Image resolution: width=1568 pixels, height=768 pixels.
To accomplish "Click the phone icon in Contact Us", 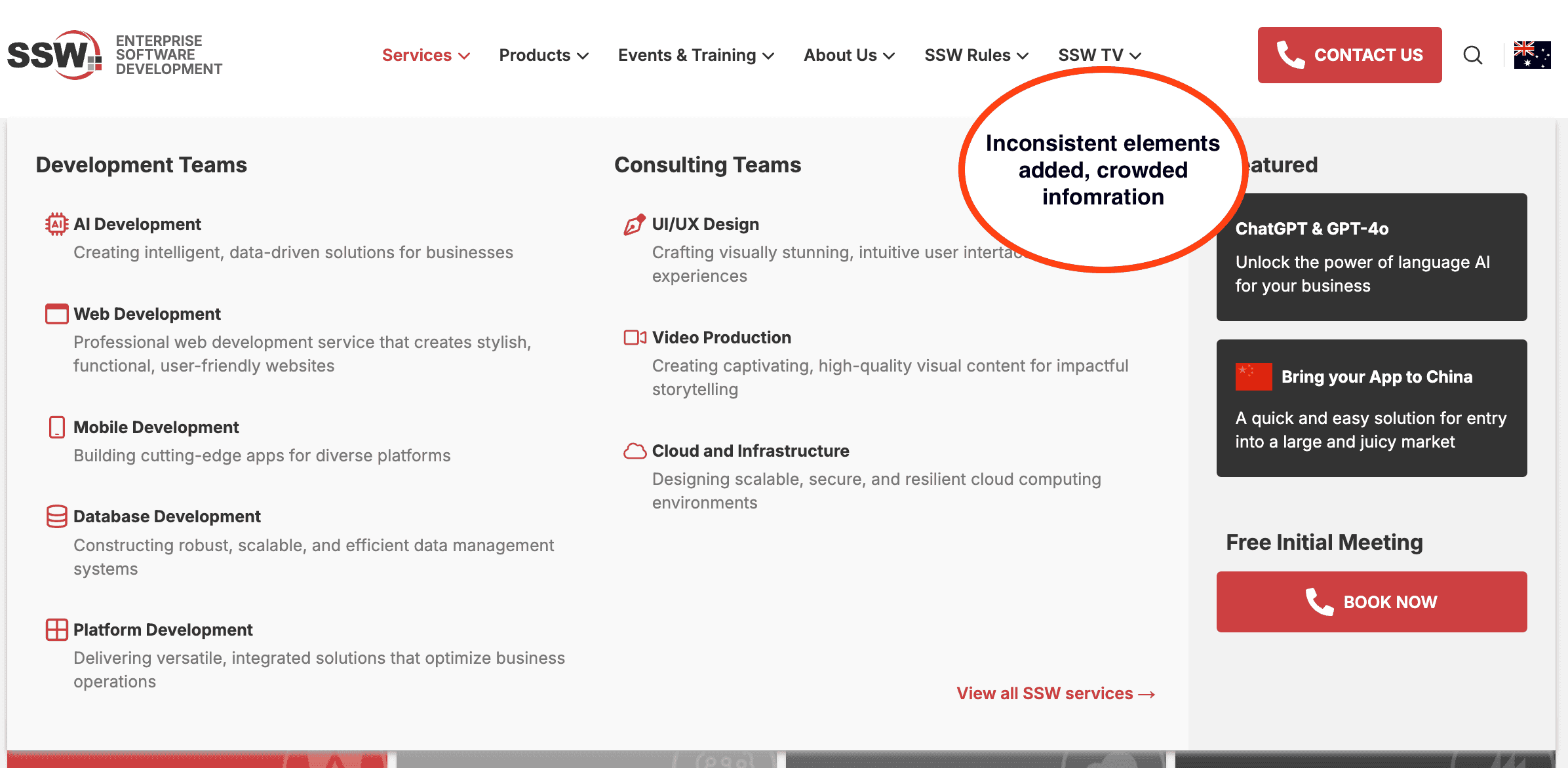I will pyautogui.click(x=1291, y=54).
